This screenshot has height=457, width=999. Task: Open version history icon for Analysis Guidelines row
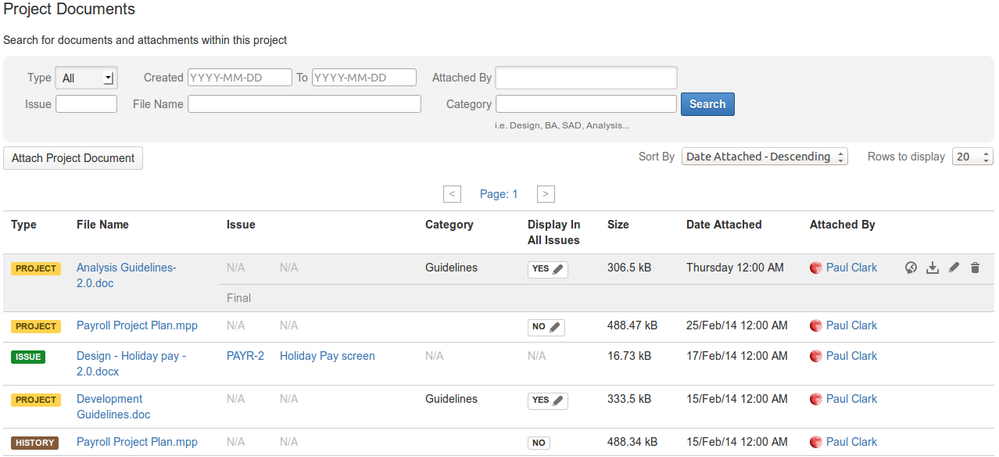911,268
